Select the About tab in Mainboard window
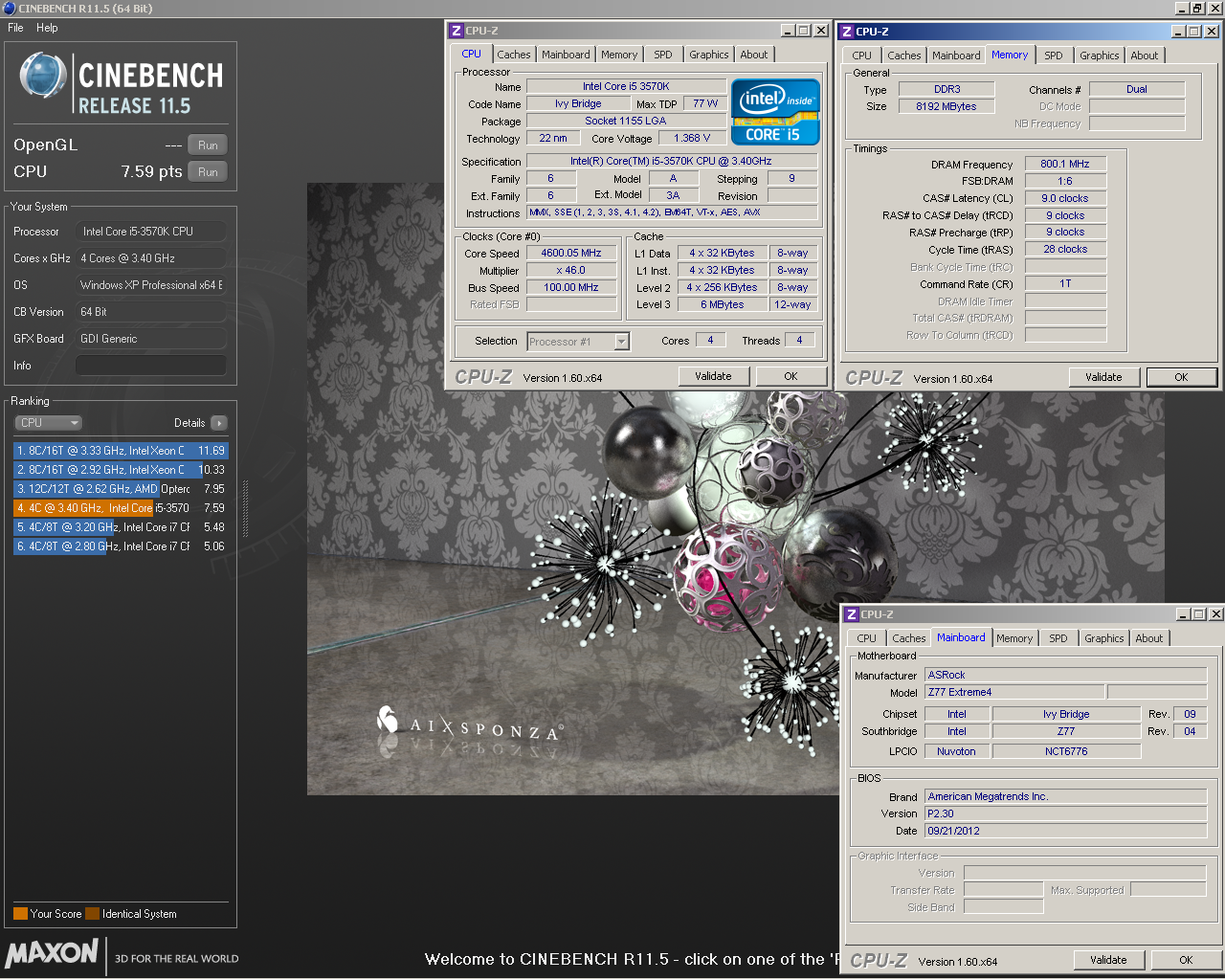Screen dimensions: 1225x980 1149,638
